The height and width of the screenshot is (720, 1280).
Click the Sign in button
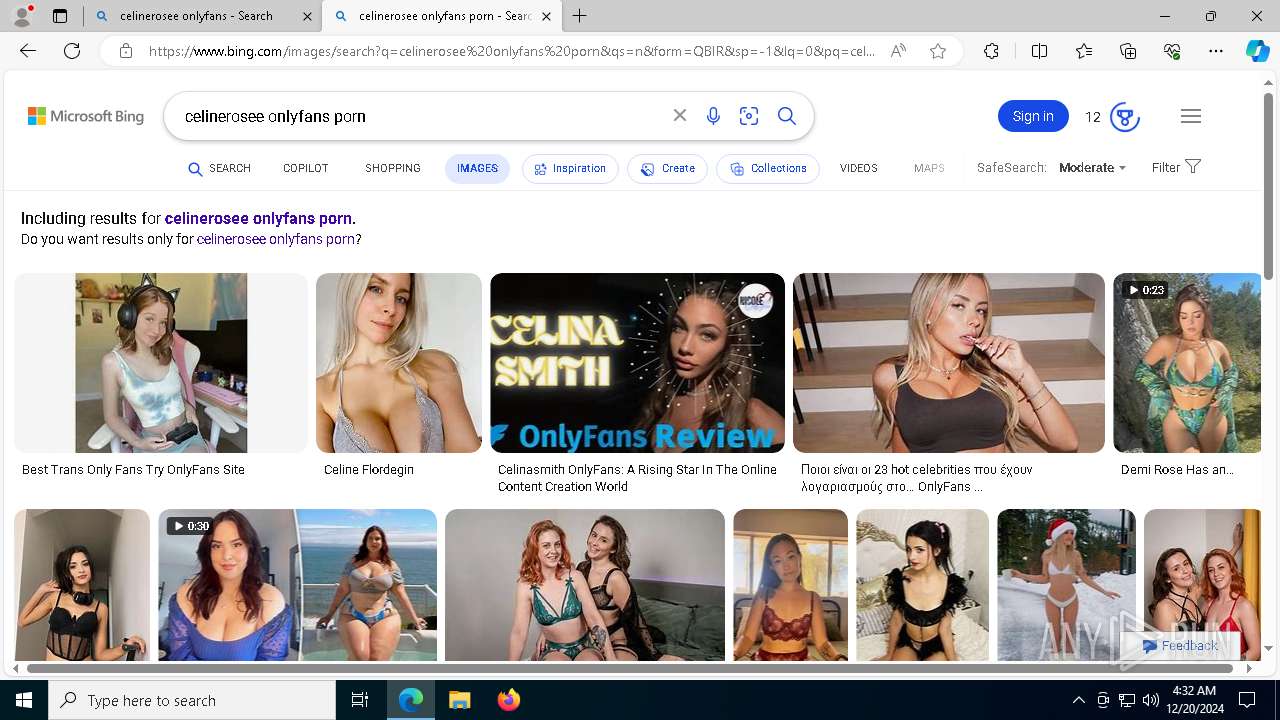point(1033,116)
